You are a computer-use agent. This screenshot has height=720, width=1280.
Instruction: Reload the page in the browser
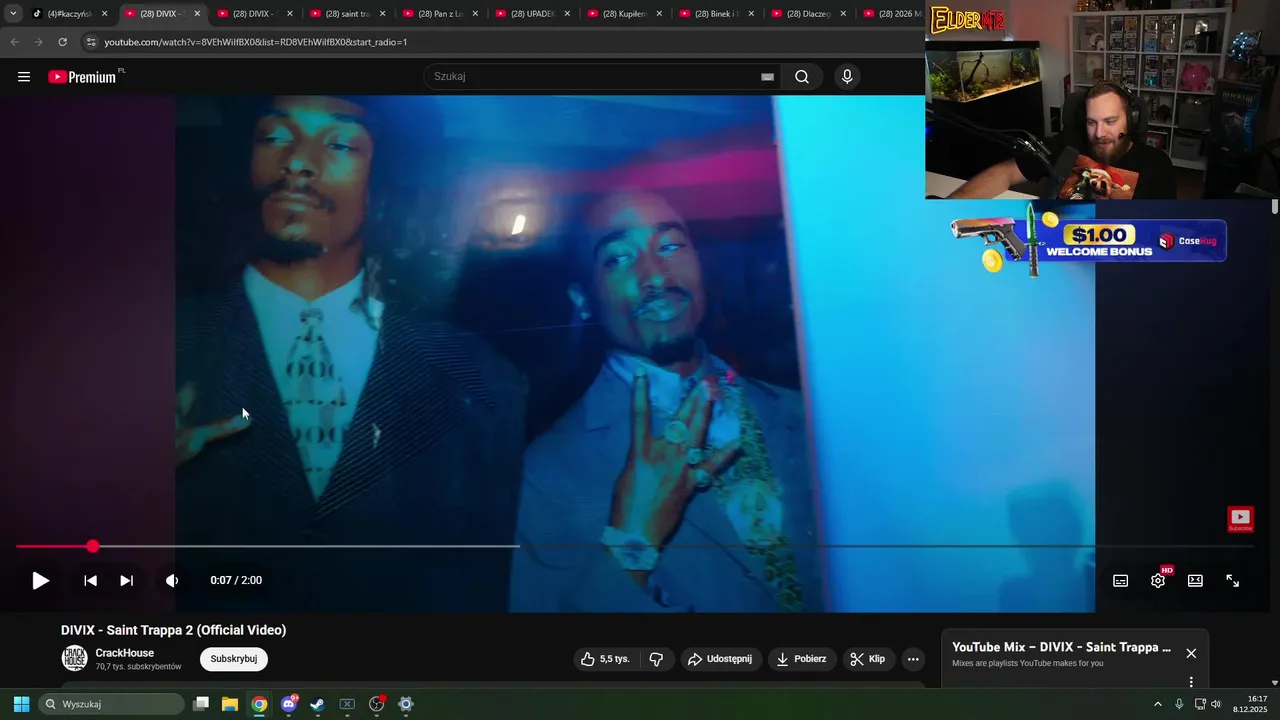(x=62, y=42)
